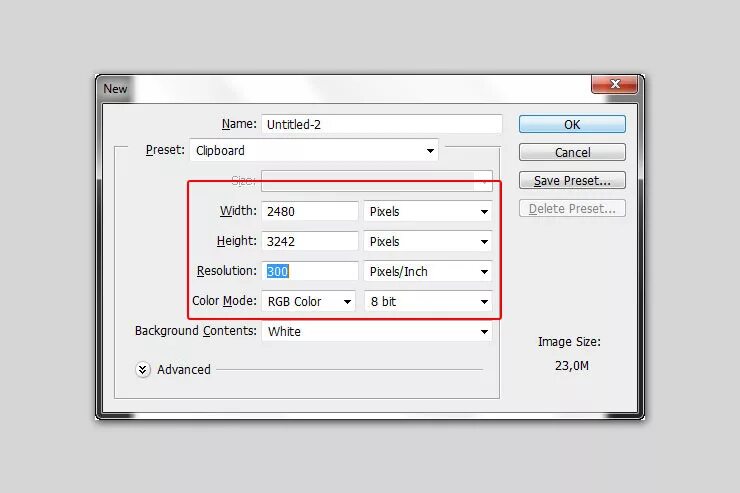Click the Color Mode label
Image resolution: width=740 pixels, height=493 pixels.
pyautogui.click(x=224, y=301)
